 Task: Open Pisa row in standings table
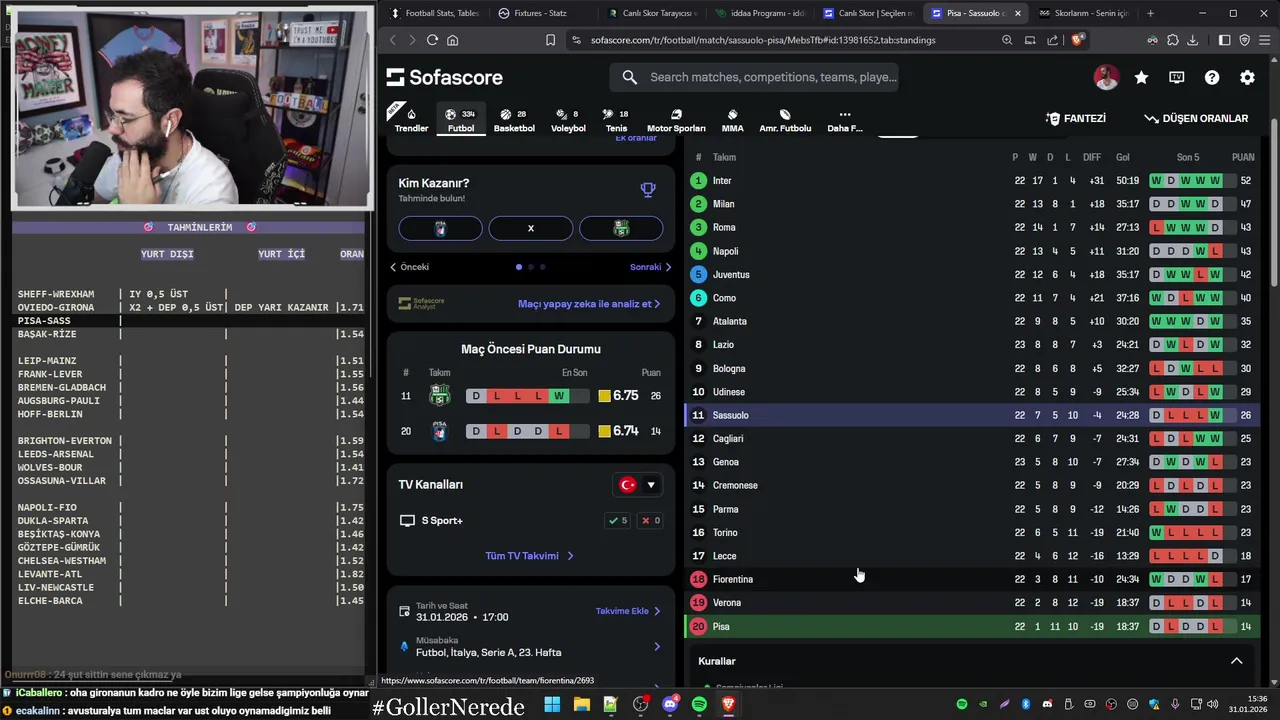972,626
